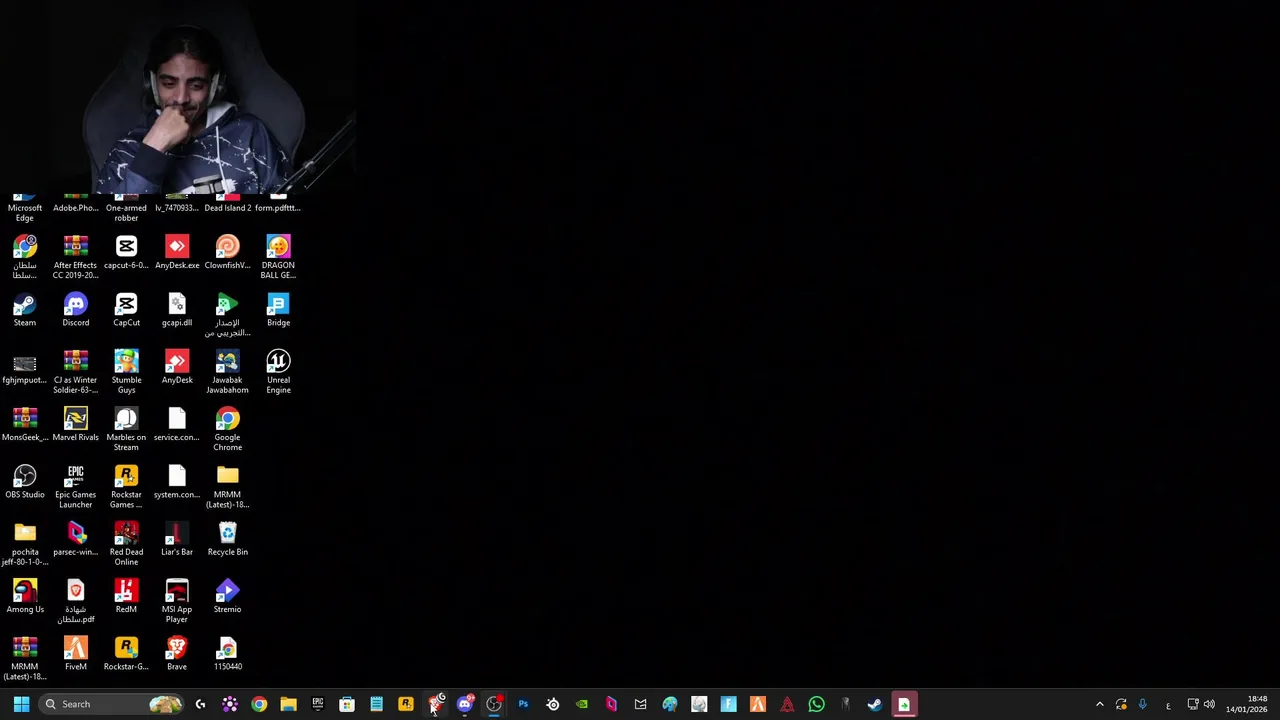1280x720 pixels.
Task: Select the system.con file icon
Action: pos(177,482)
